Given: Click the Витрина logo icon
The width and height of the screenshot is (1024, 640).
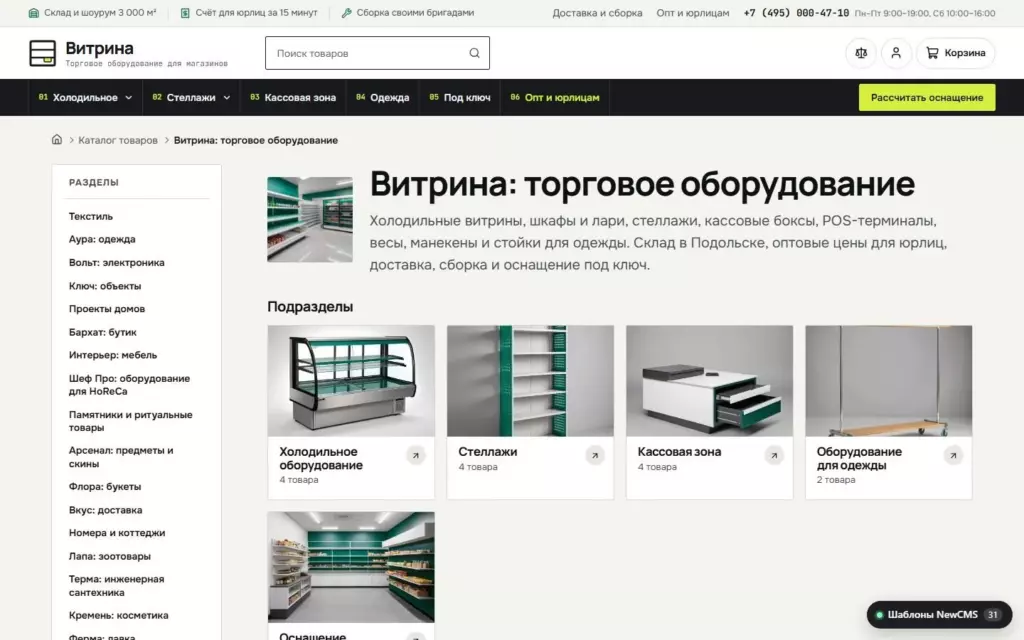Looking at the screenshot, I should point(42,53).
